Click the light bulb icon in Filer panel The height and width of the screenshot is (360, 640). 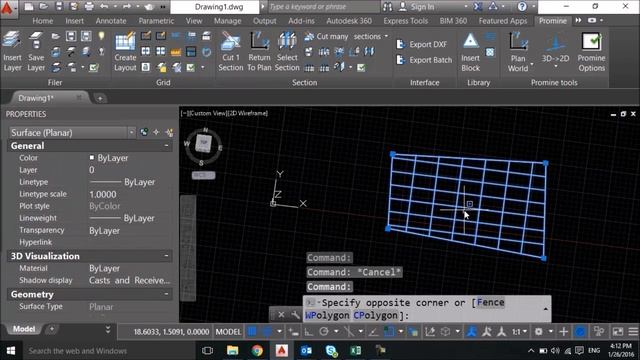coord(101,36)
